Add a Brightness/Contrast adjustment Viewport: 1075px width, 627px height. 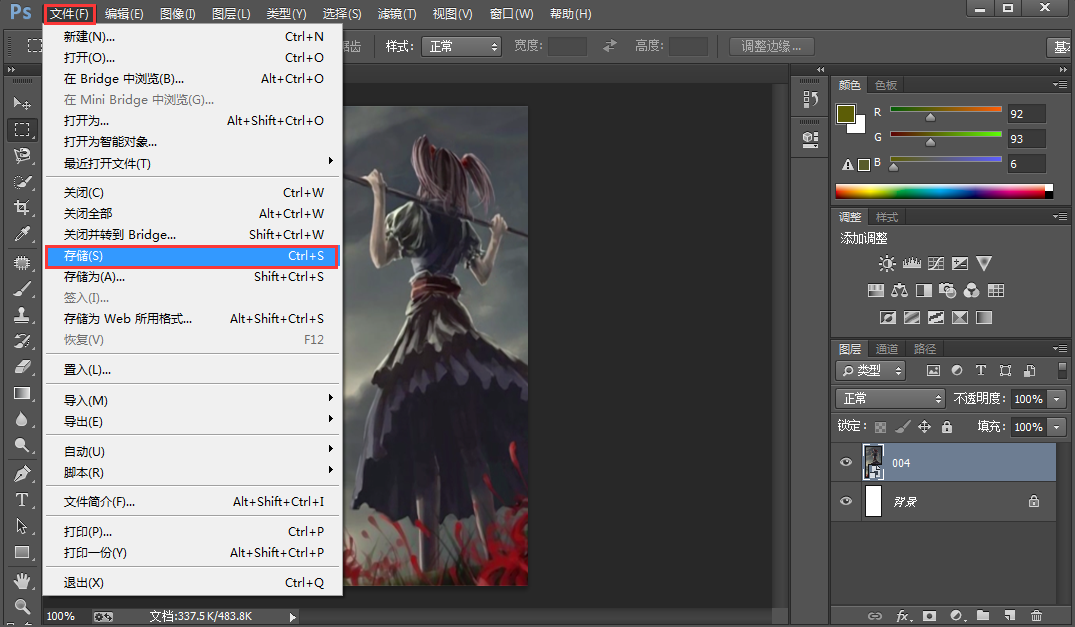pyautogui.click(x=887, y=264)
